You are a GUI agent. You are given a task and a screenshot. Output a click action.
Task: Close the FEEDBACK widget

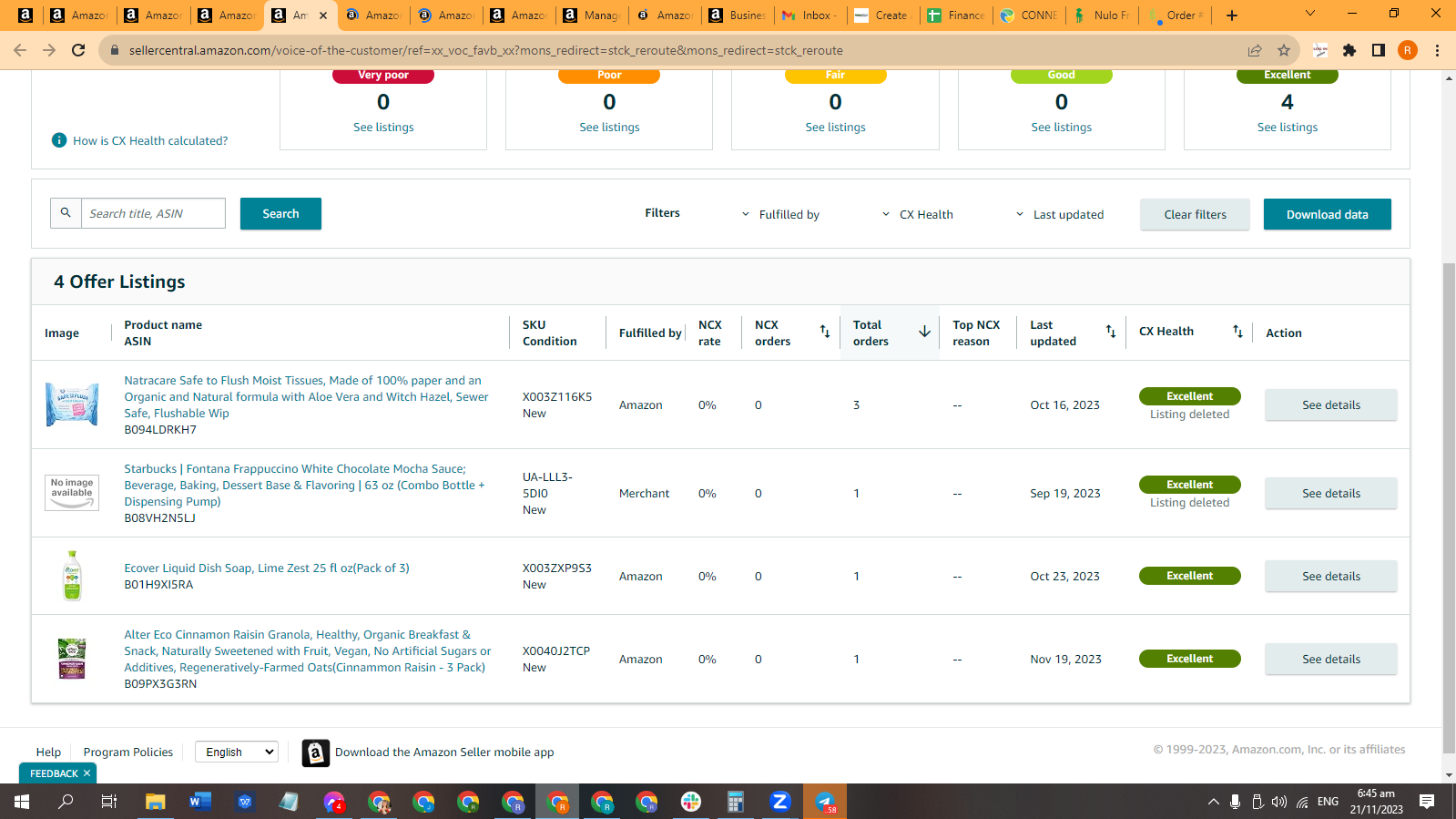(87, 773)
